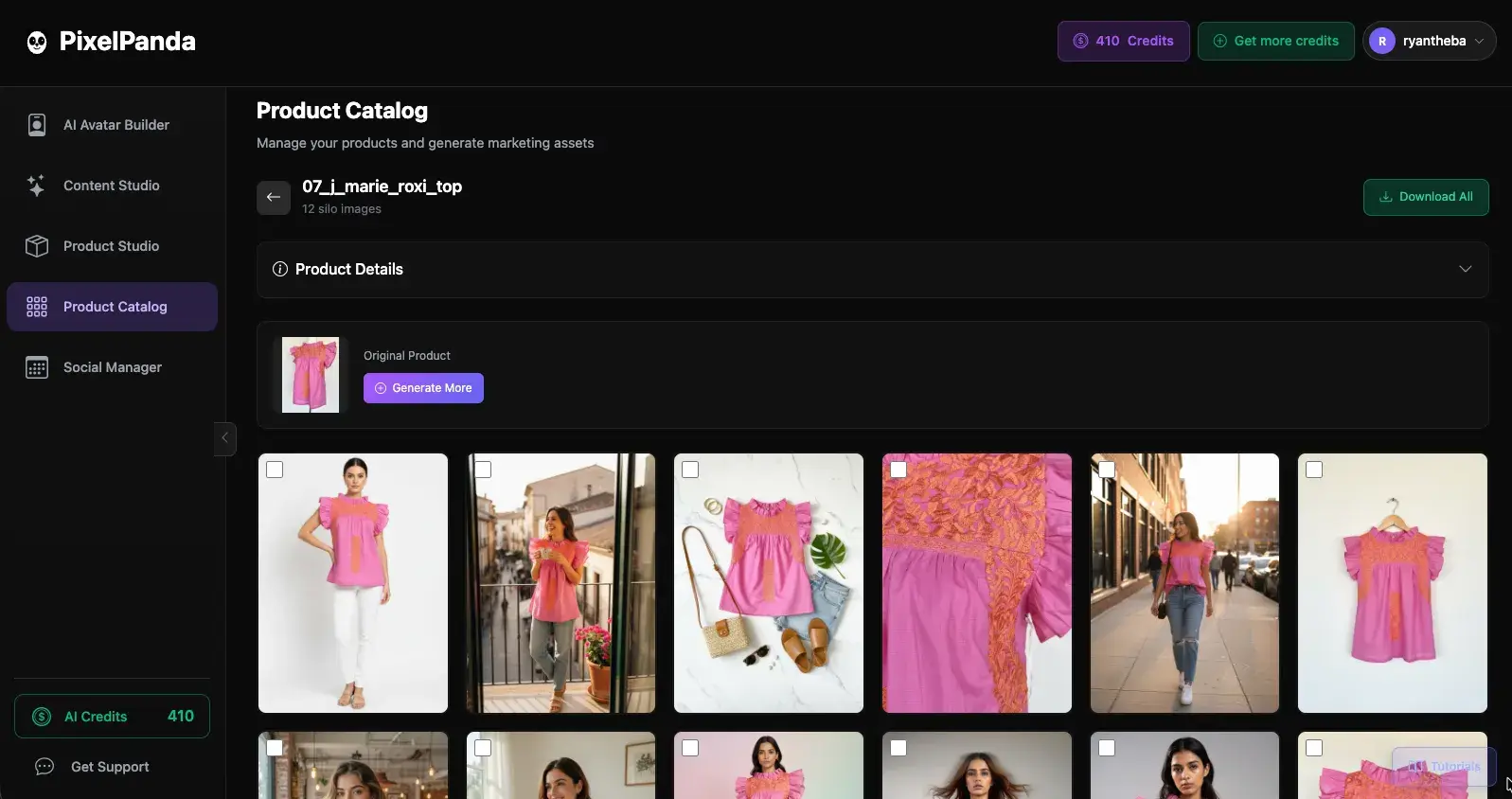Open the ryantheba account dropdown arrow

coord(1480,41)
